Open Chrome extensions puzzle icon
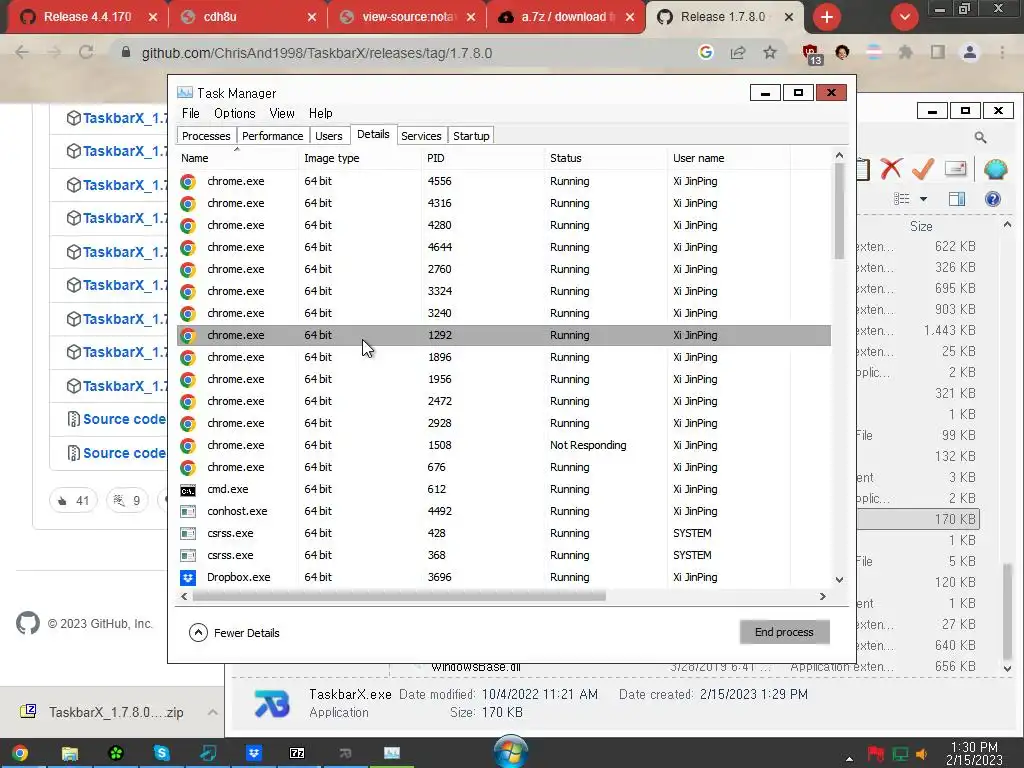The width and height of the screenshot is (1024, 768). pos(905,52)
